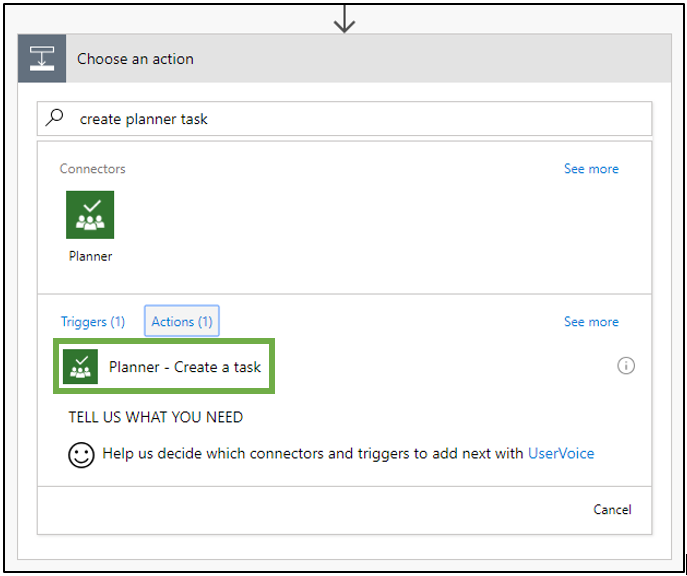This screenshot has width=687, height=576.
Task: Switch to the Actions (1) tab
Action: 182,321
